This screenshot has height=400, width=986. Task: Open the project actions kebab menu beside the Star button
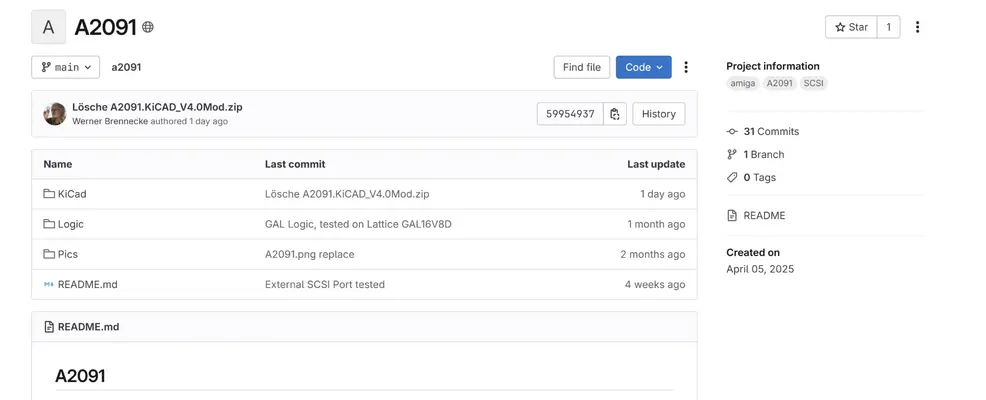[917, 27]
